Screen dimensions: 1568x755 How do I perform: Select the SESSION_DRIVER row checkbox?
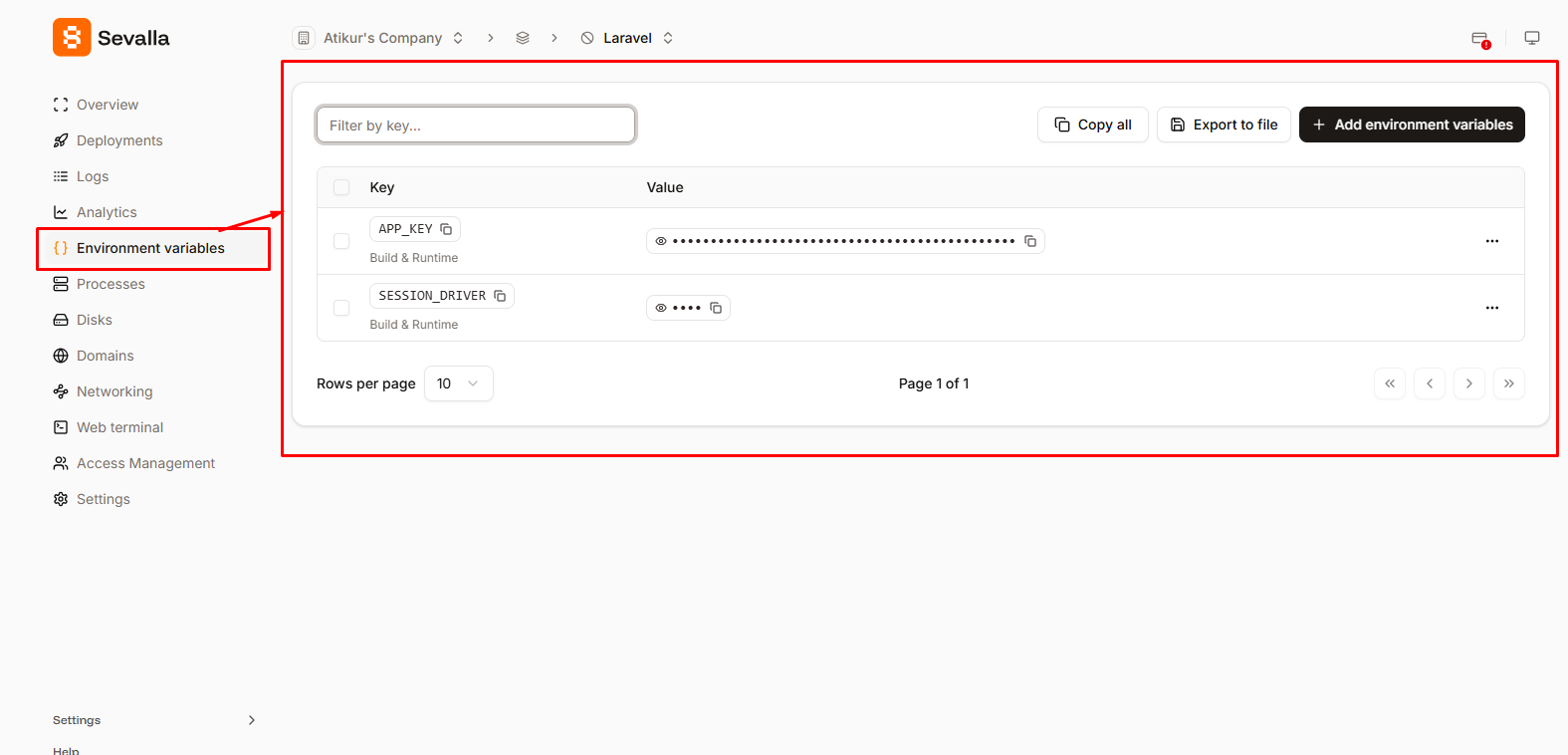coord(341,308)
